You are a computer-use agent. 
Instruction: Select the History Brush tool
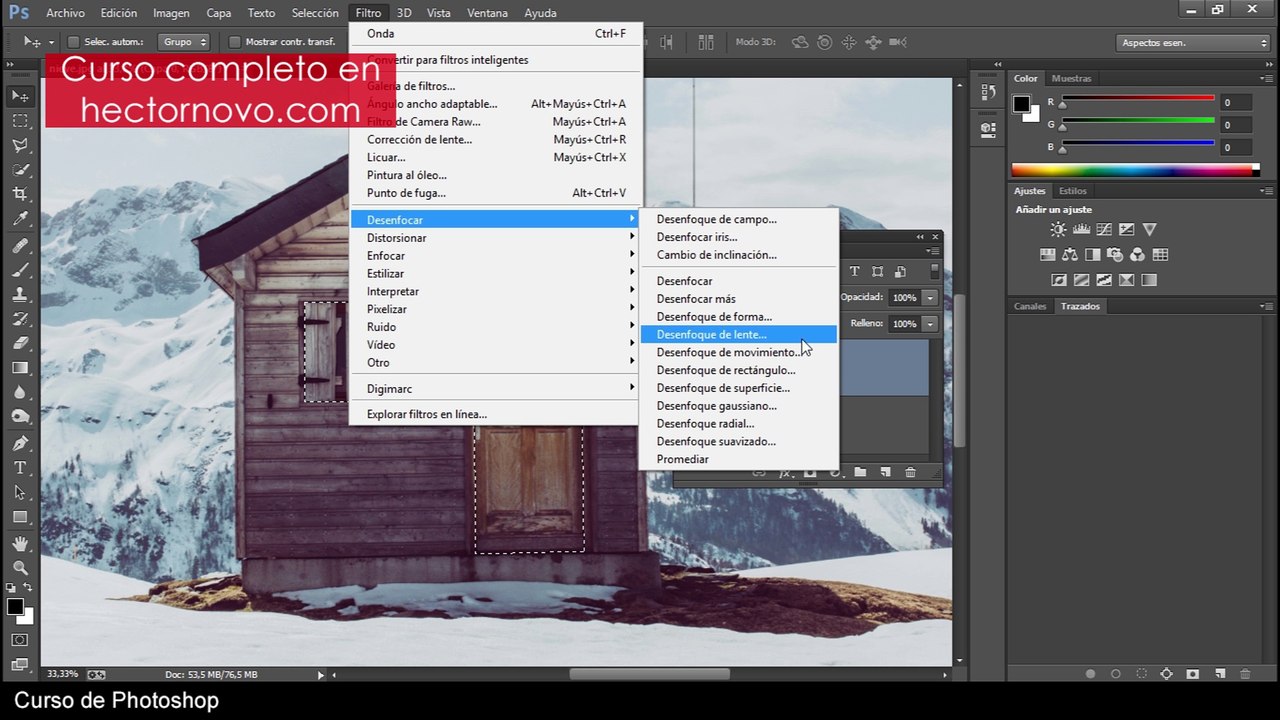click(x=20, y=319)
